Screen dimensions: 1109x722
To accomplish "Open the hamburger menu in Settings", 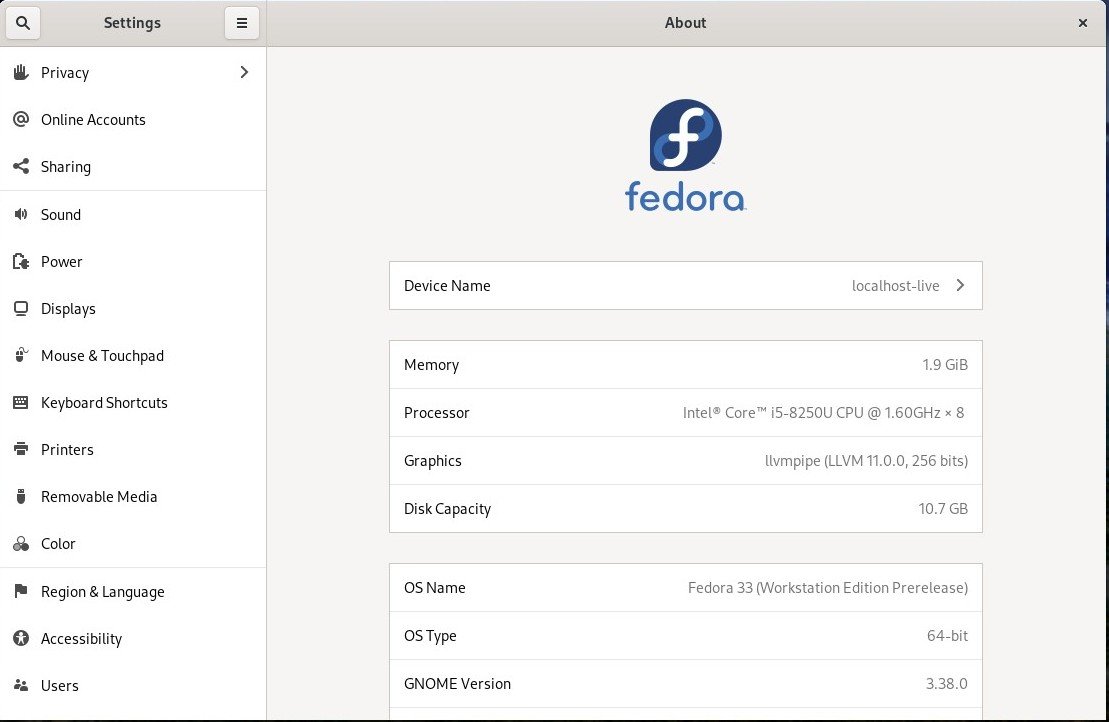I will click(x=241, y=22).
